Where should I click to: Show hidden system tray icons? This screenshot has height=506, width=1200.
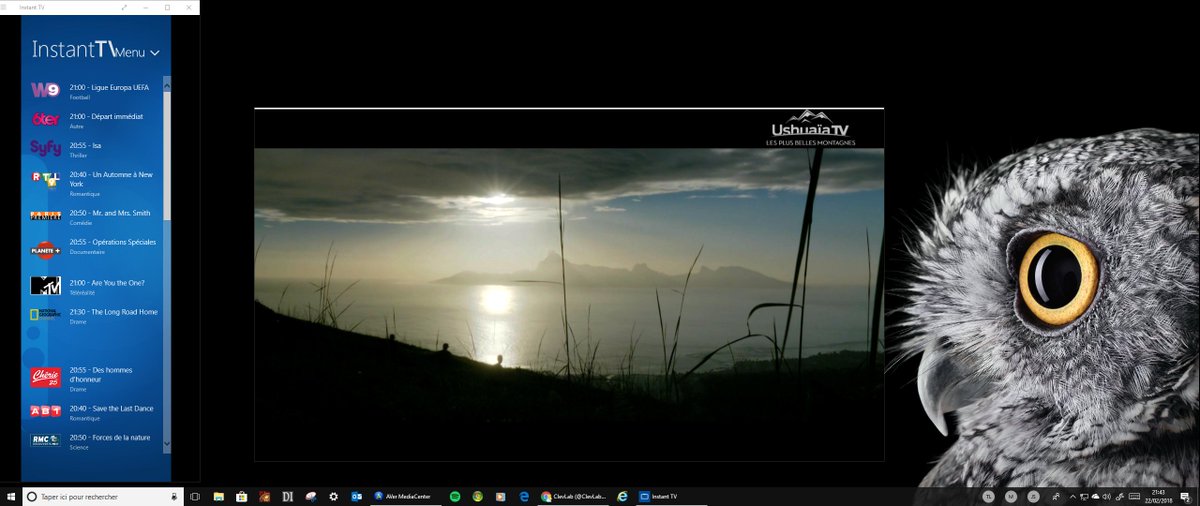(x=1073, y=496)
